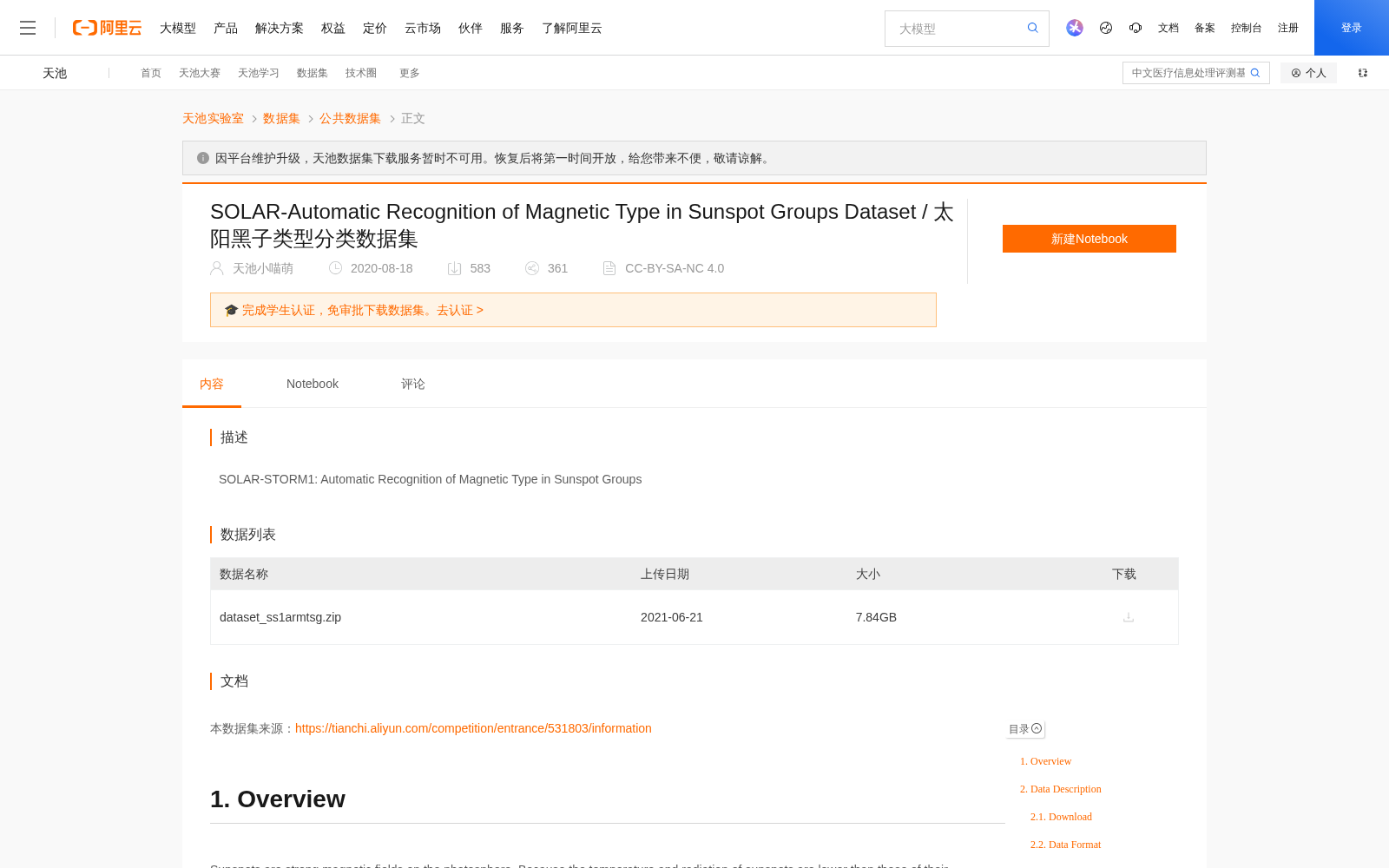Open 技术圈 nav item
The width and height of the screenshot is (1389, 868).
point(361,73)
